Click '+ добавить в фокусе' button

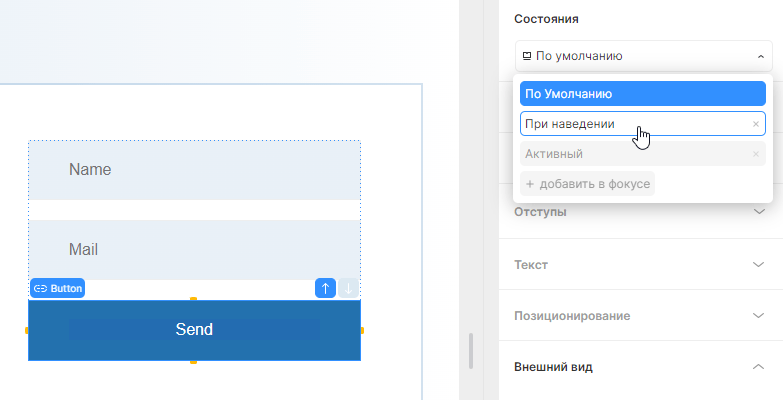point(588,184)
